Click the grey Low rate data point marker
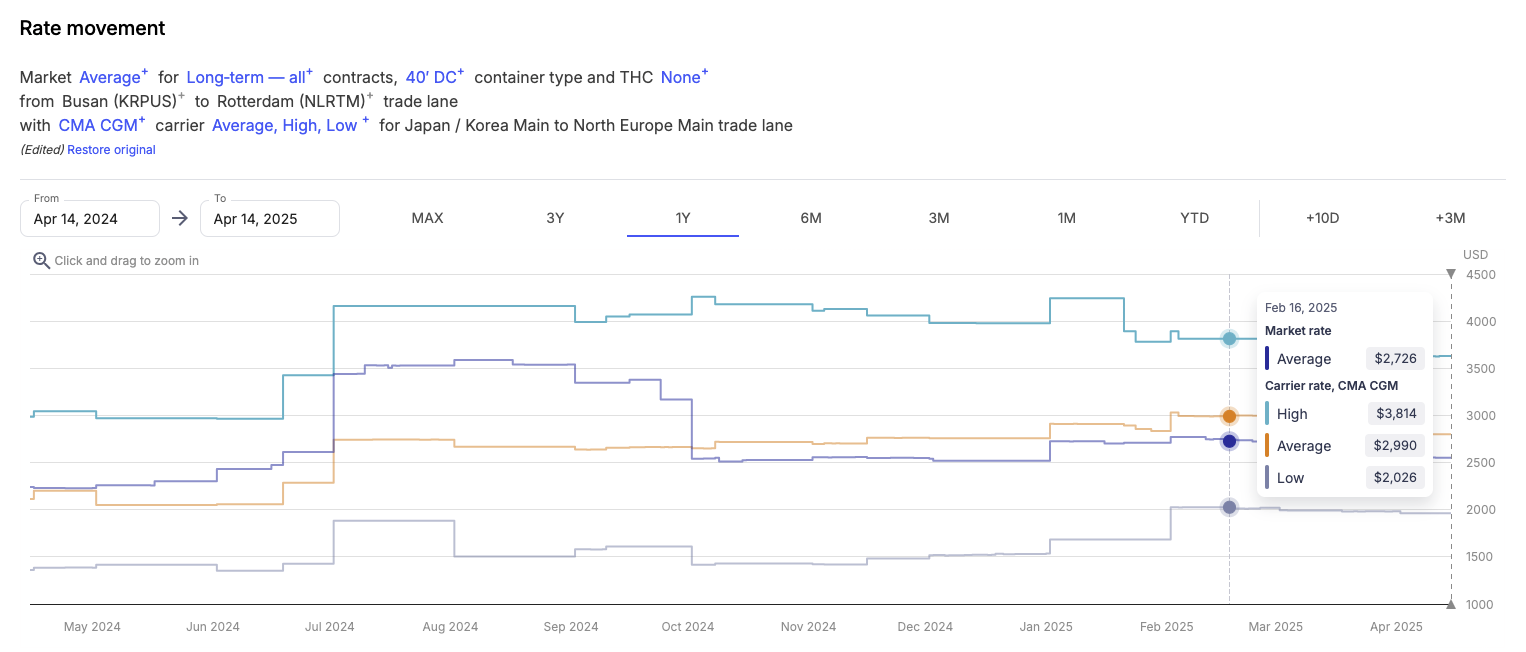This screenshot has width=1526, height=652. [x=1229, y=507]
